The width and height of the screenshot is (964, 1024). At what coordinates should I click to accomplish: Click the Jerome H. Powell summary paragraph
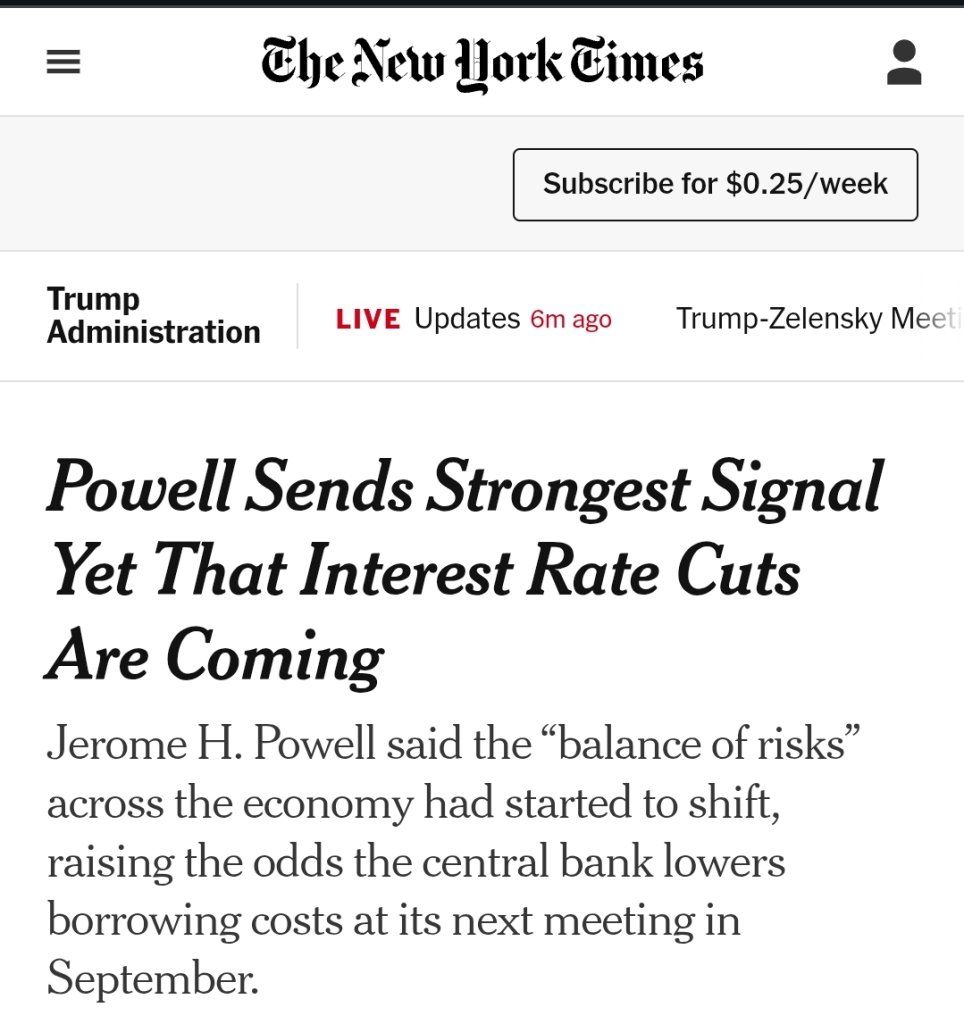click(x=453, y=861)
